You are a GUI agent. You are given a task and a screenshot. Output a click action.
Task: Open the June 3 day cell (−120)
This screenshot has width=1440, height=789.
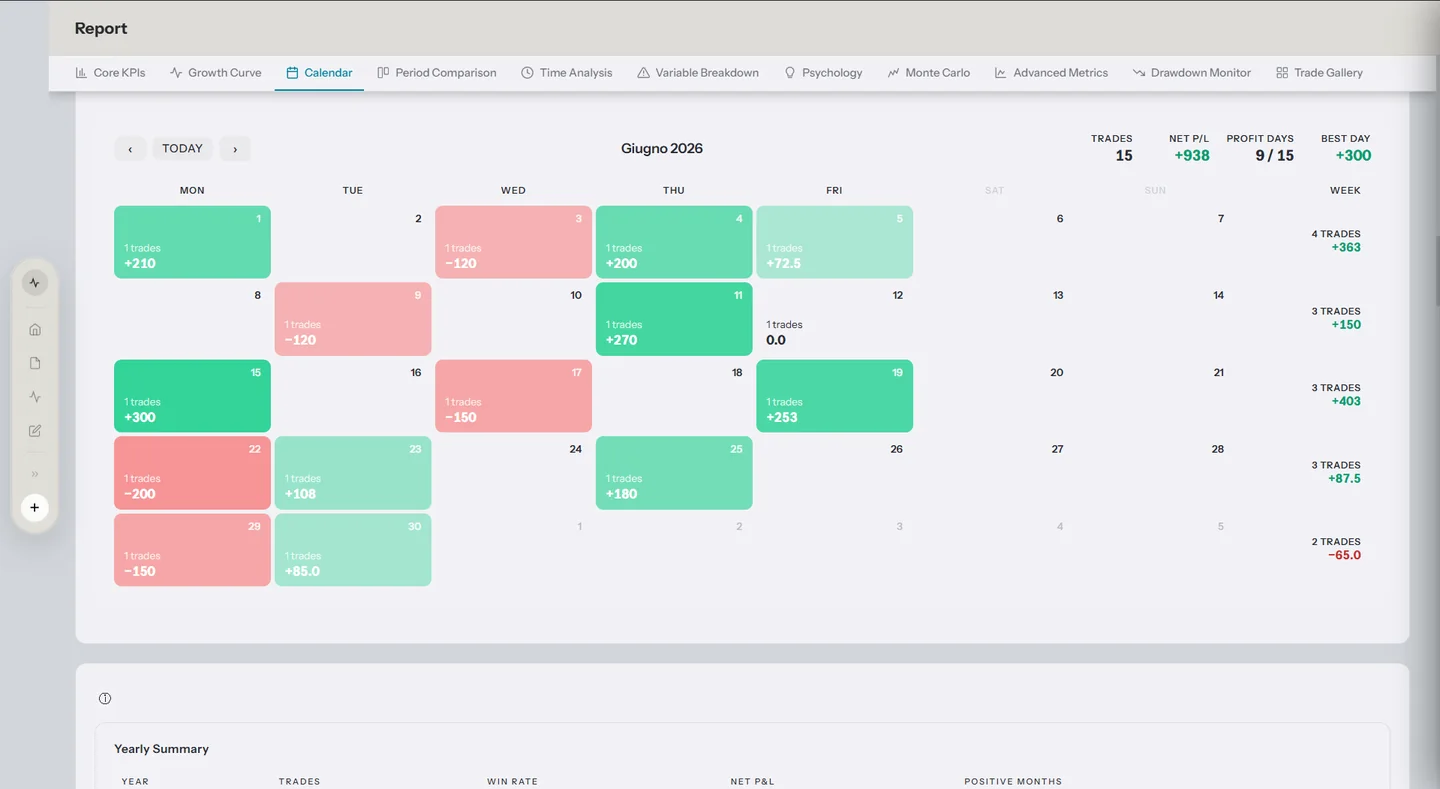513,242
